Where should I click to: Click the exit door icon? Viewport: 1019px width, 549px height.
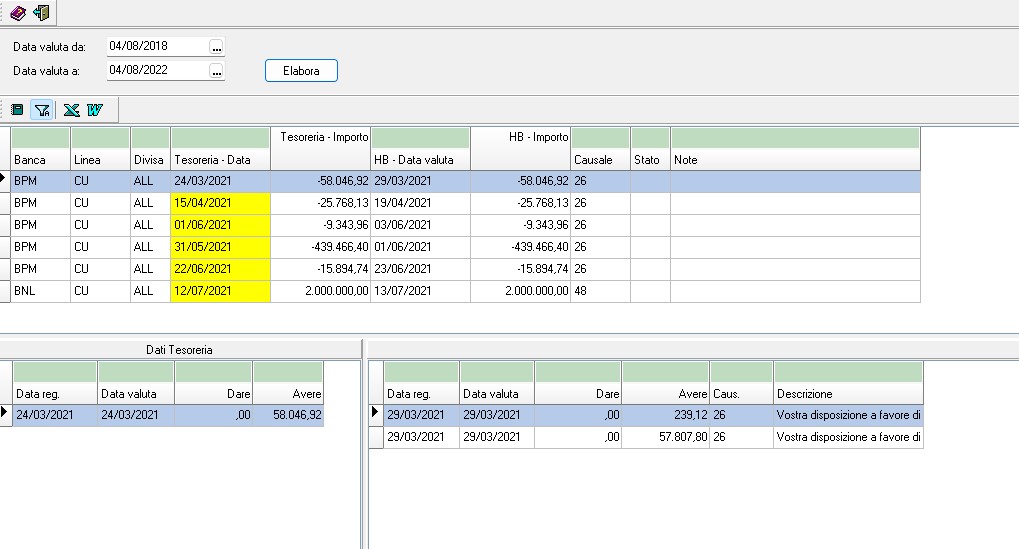click(x=41, y=13)
